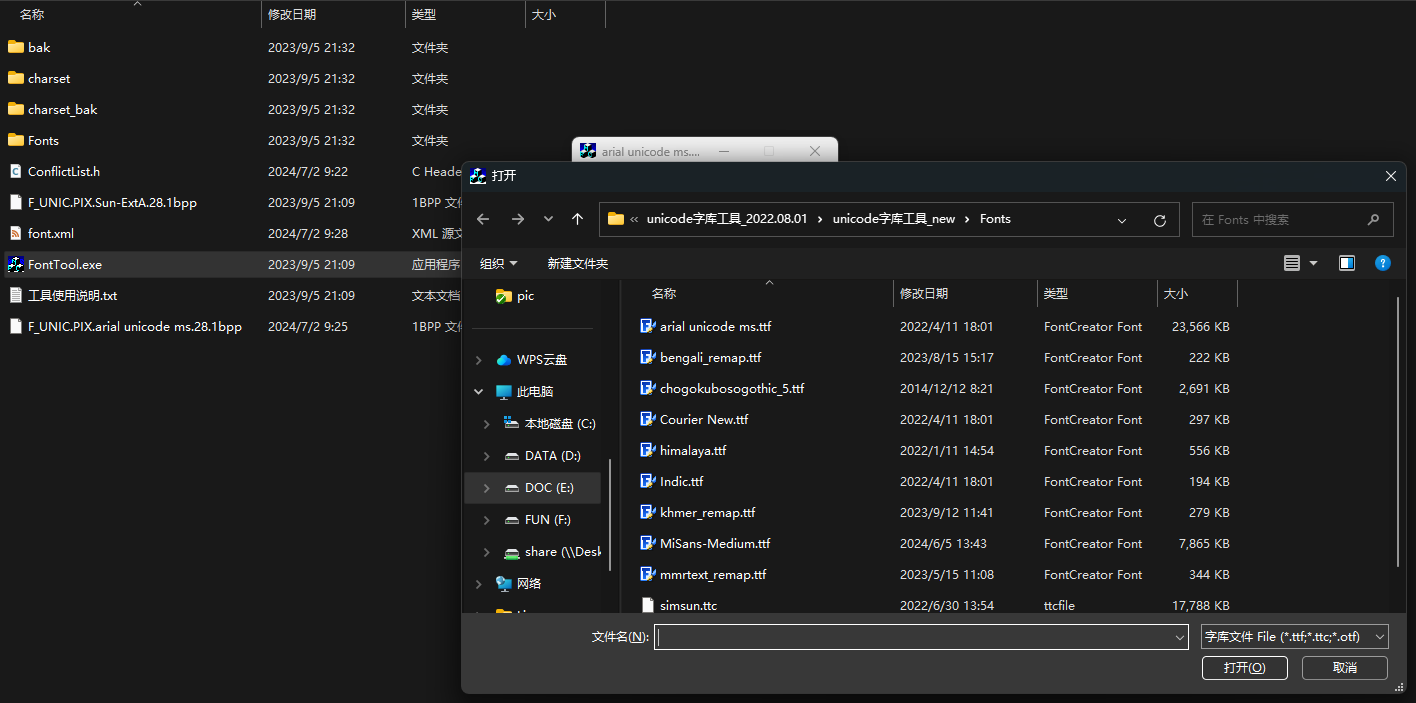The image size is (1416, 703).
Task: Open address bar history dropdown
Action: click(x=1122, y=220)
